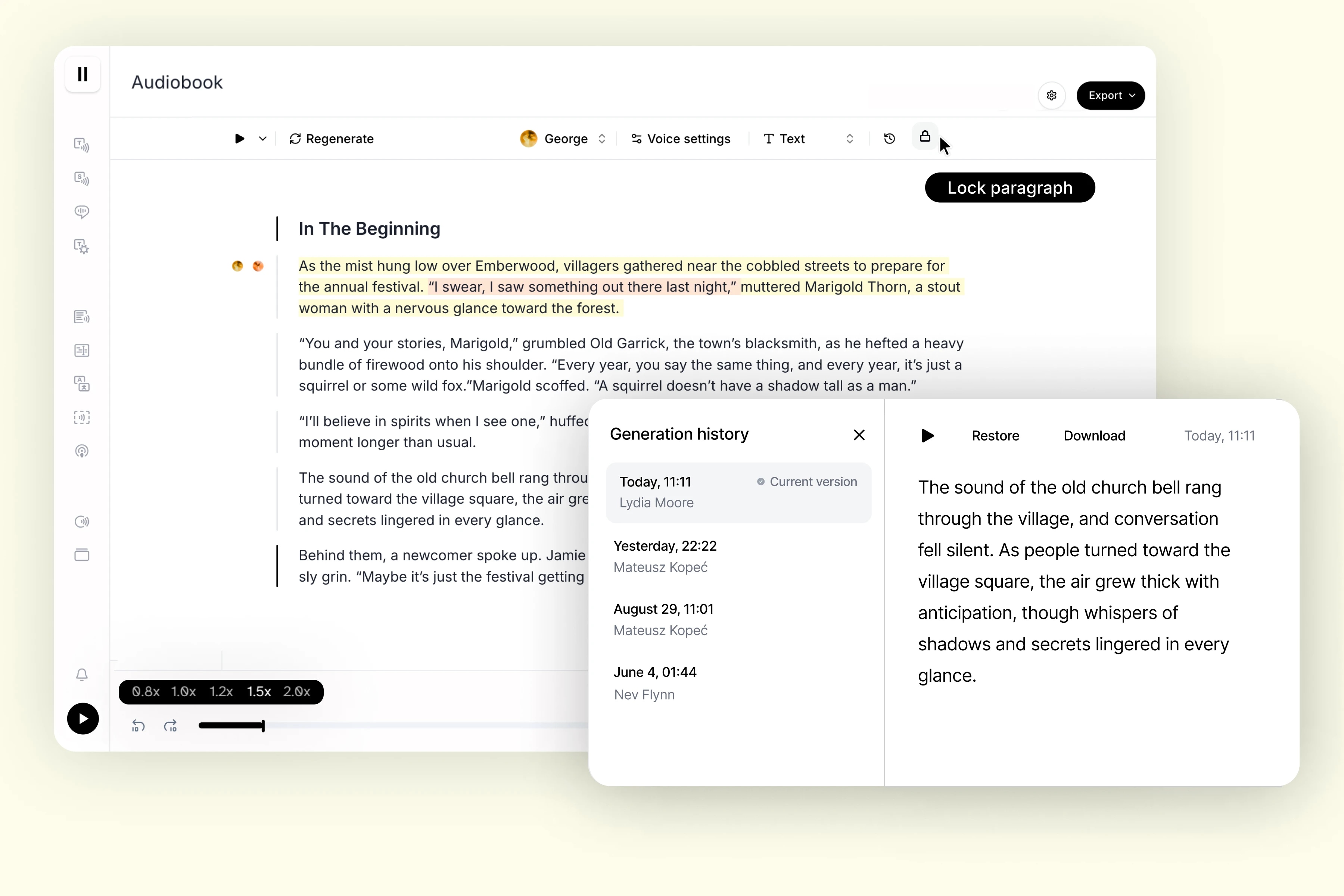Open Voice settings
The height and width of the screenshot is (896, 1344).
tap(681, 138)
